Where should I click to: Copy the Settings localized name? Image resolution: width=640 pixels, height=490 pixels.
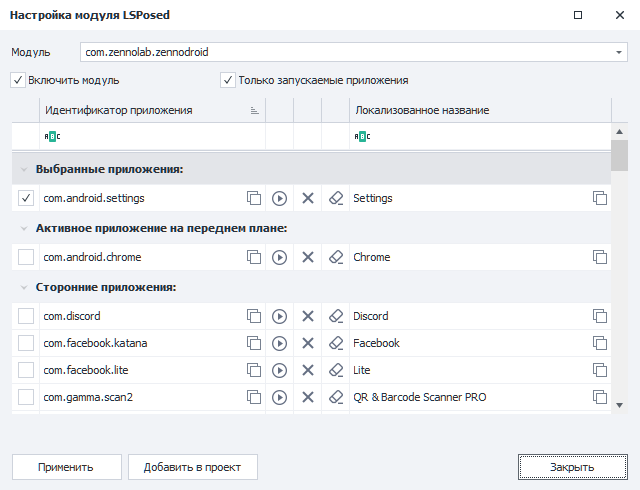pyautogui.click(x=600, y=198)
